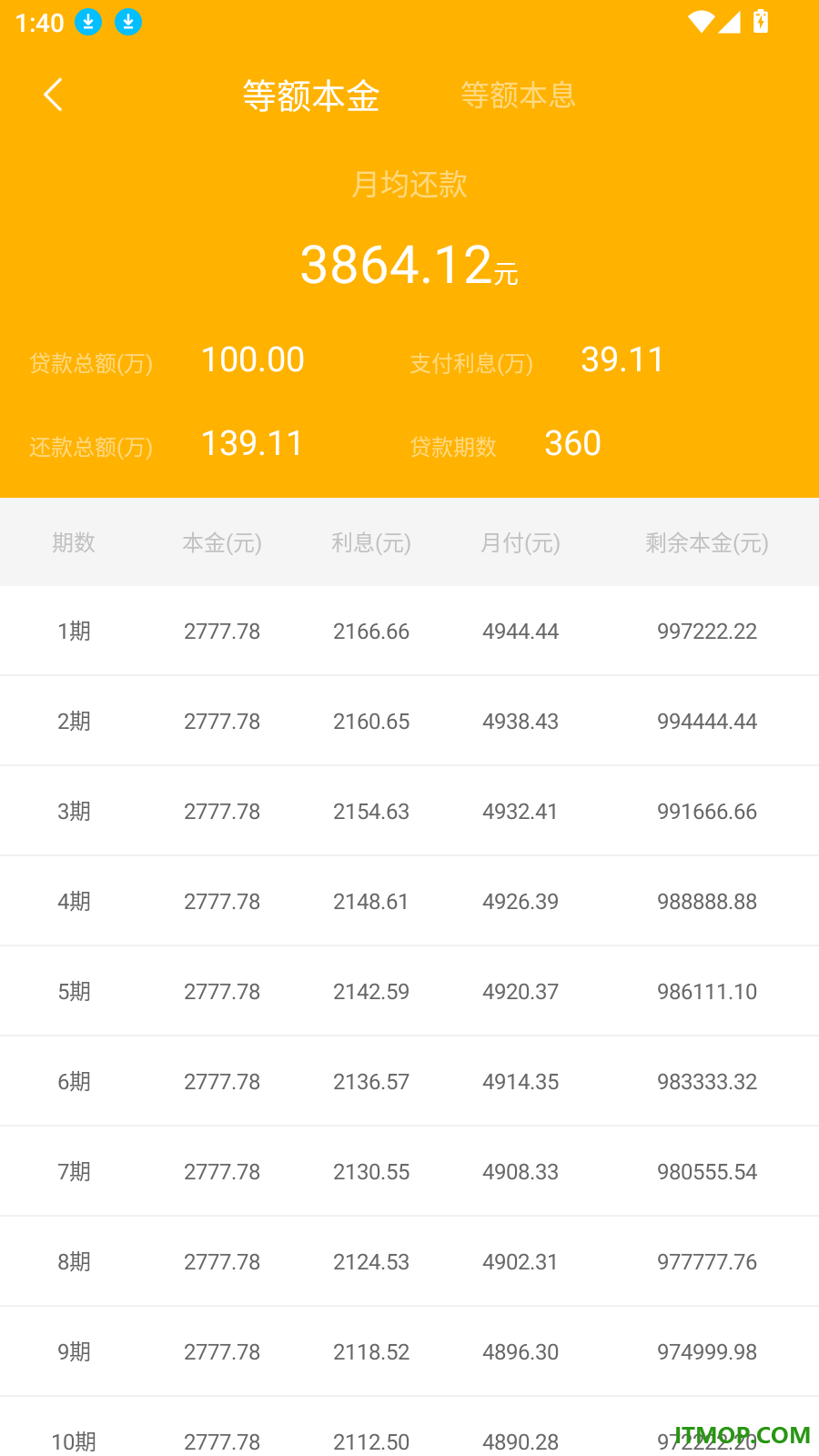Select the 9期 row label
The image size is (819, 1456).
(74, 1352)
